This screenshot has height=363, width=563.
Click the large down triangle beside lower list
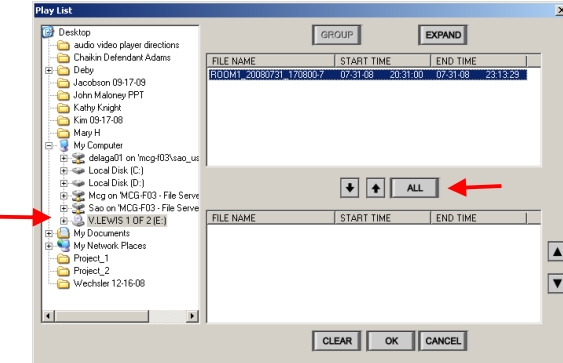(x=556, y=283)
